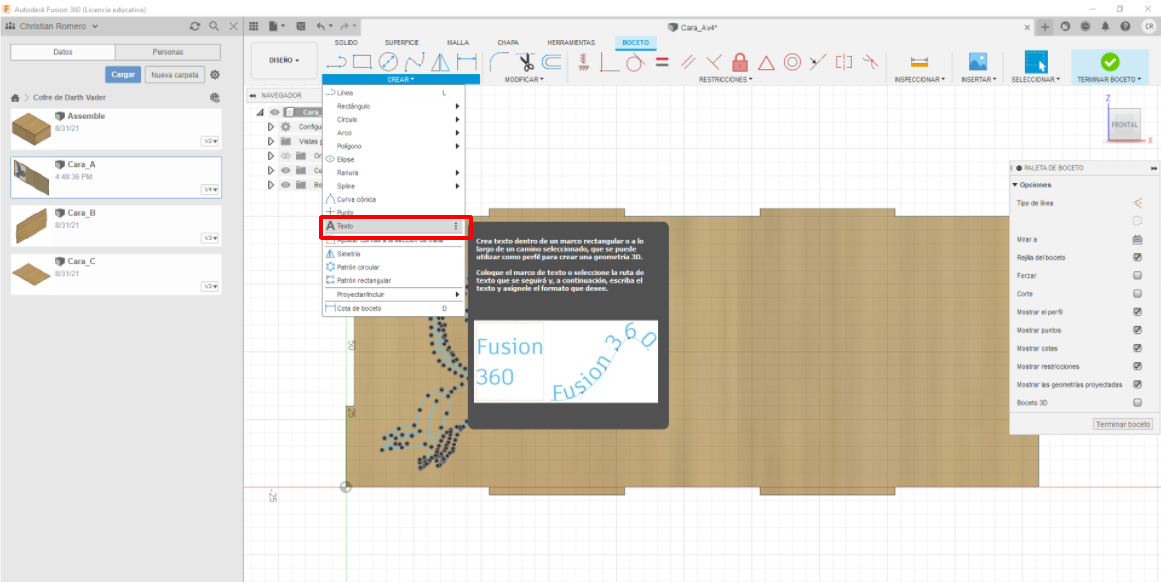Toggle Mostrar puntos checkbox

(1137, 330)
